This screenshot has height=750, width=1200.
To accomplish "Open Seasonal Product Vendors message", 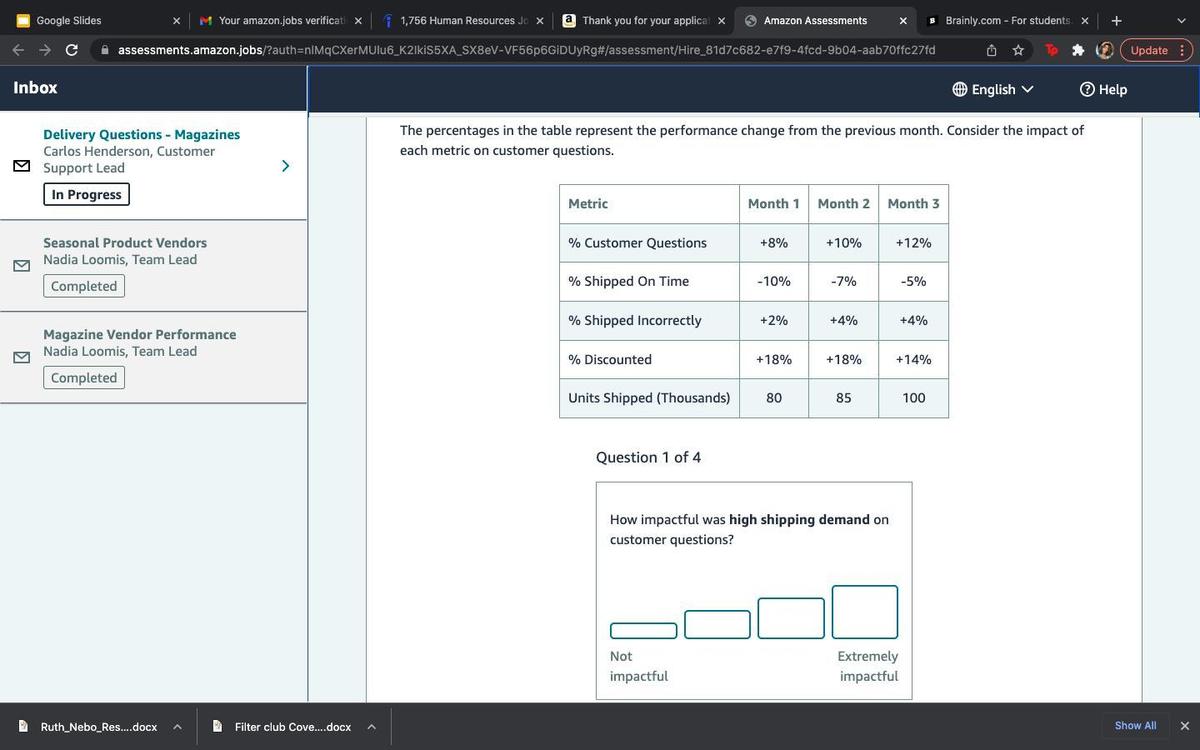I will click(x=153, y=266).
